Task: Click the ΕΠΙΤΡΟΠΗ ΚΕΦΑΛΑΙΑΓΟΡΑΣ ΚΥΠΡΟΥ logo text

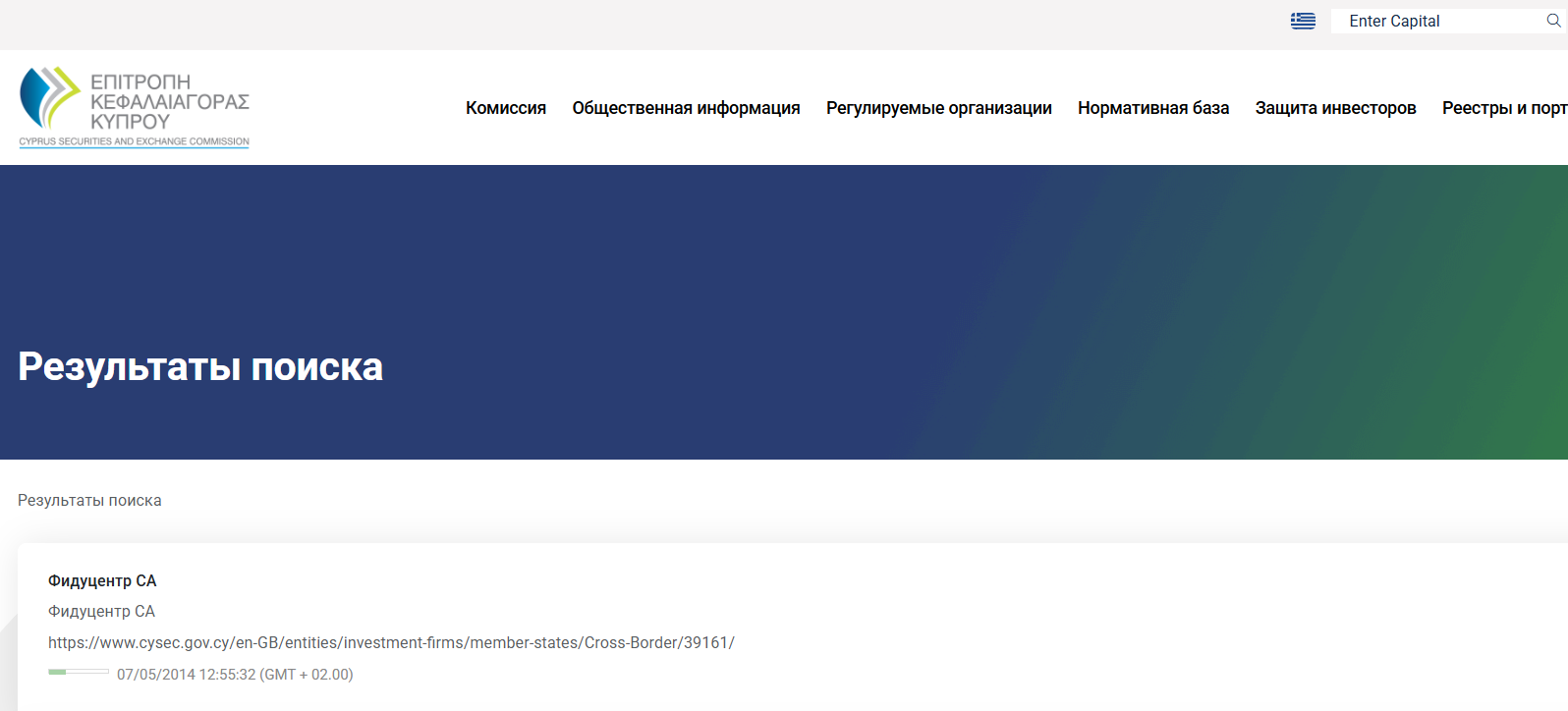Action: point(169,101)
